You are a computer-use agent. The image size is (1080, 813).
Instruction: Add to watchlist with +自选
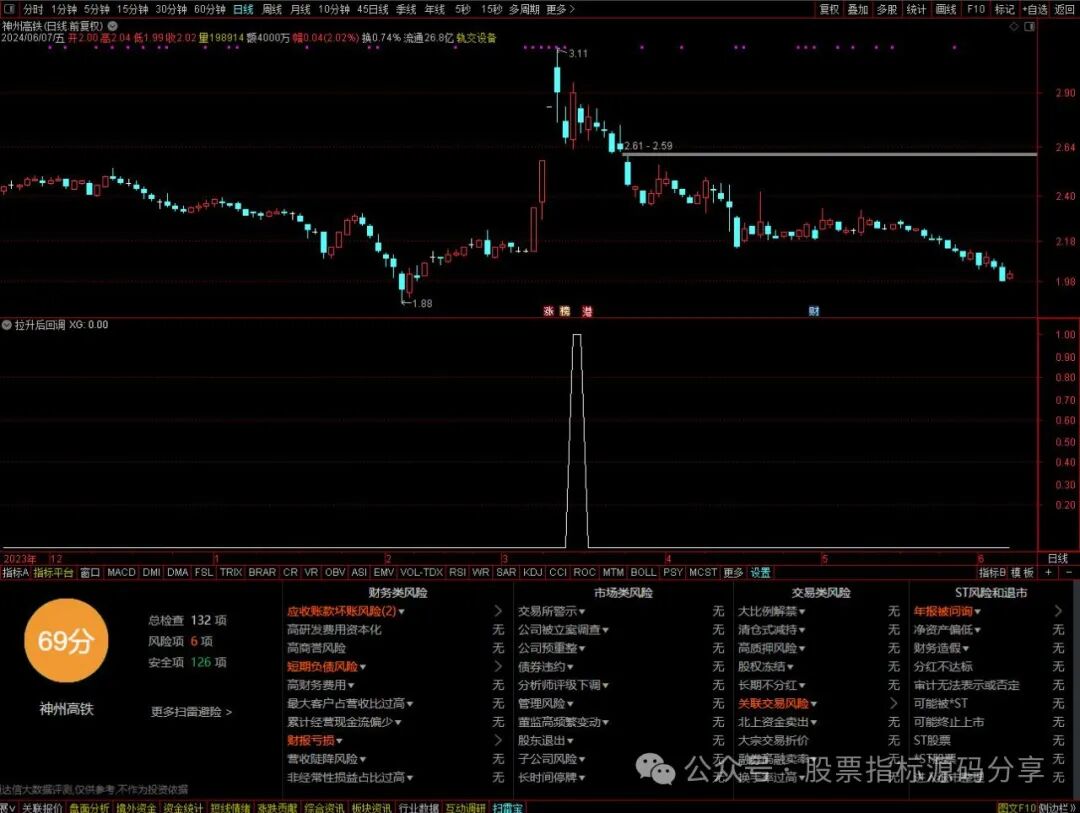[1035, 9]
